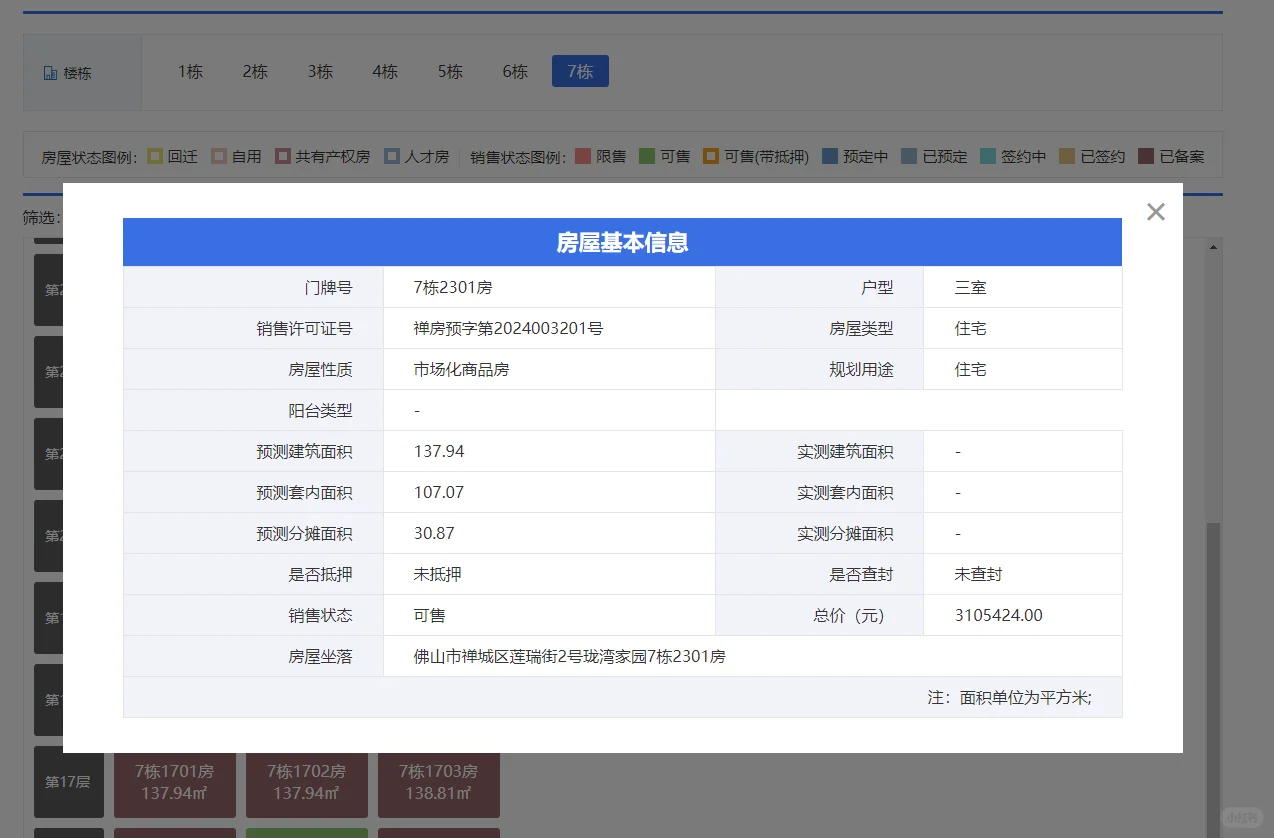This screenshot has height=838, width=1274.
Task: Click the 注：面积单位为平方米 note
Action: [1010, 697]
